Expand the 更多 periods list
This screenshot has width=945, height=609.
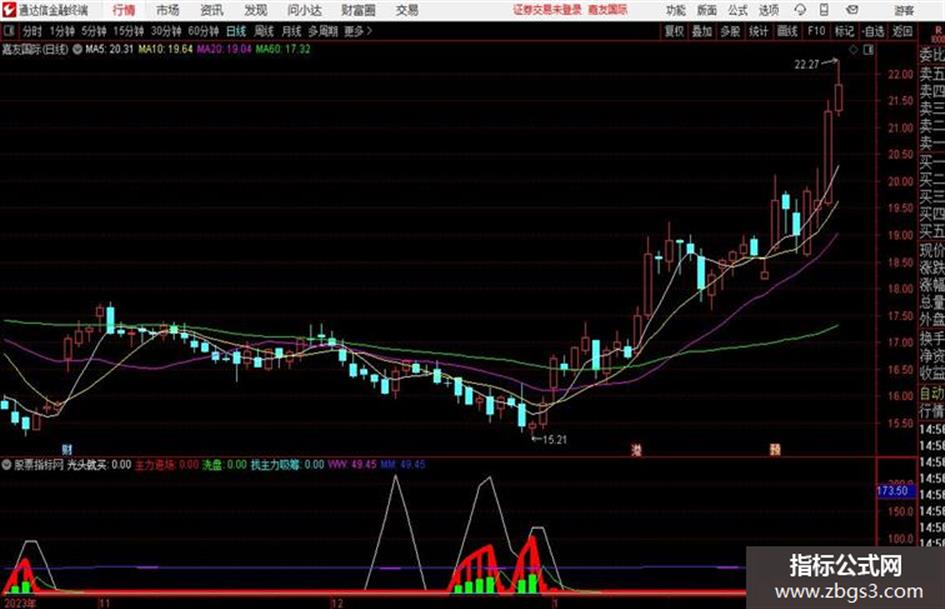click(358, 31)
